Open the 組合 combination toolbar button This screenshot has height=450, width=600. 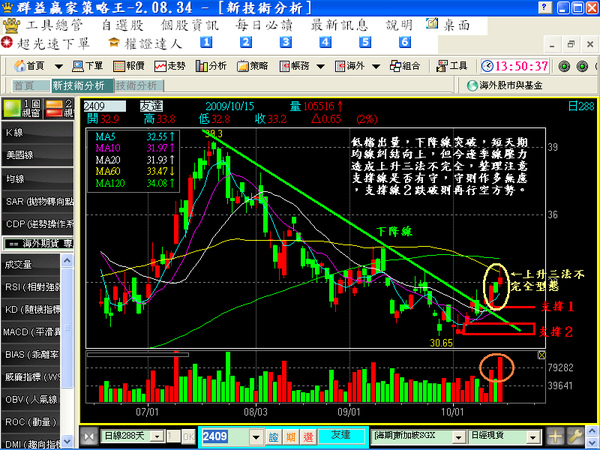coord(405,66)
